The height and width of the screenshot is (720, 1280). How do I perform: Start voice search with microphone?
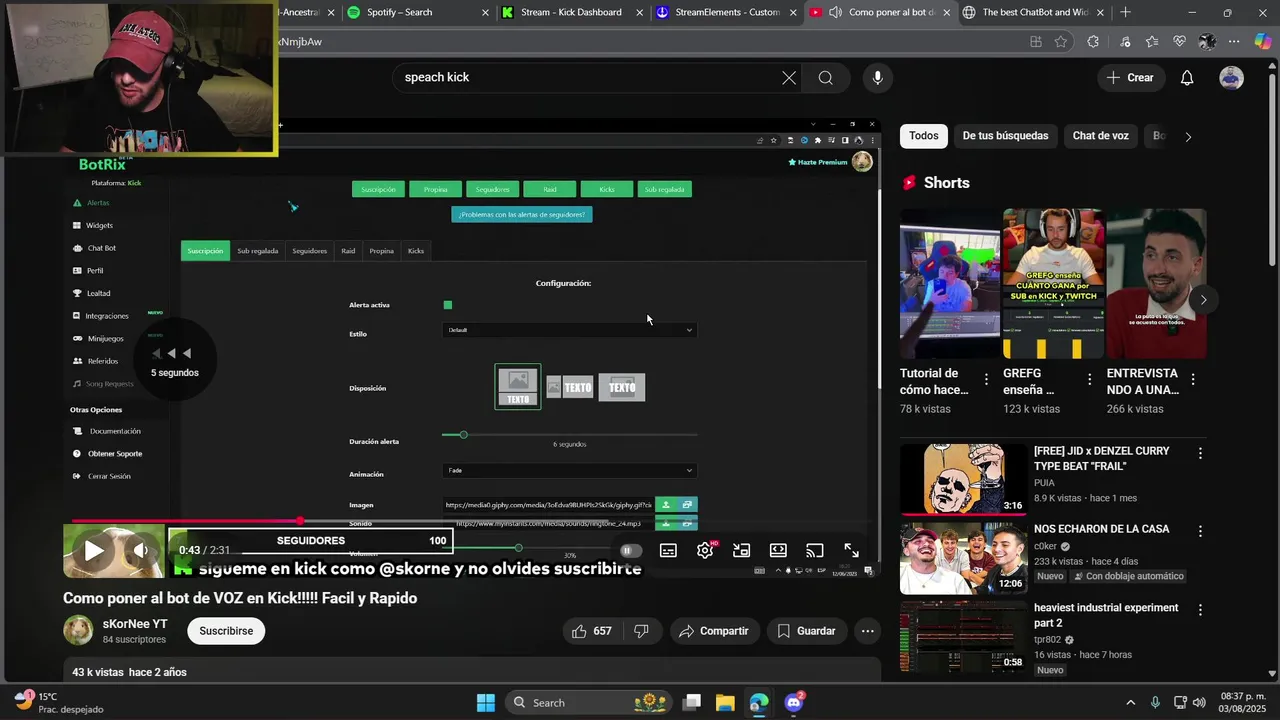tap(877, 78)
